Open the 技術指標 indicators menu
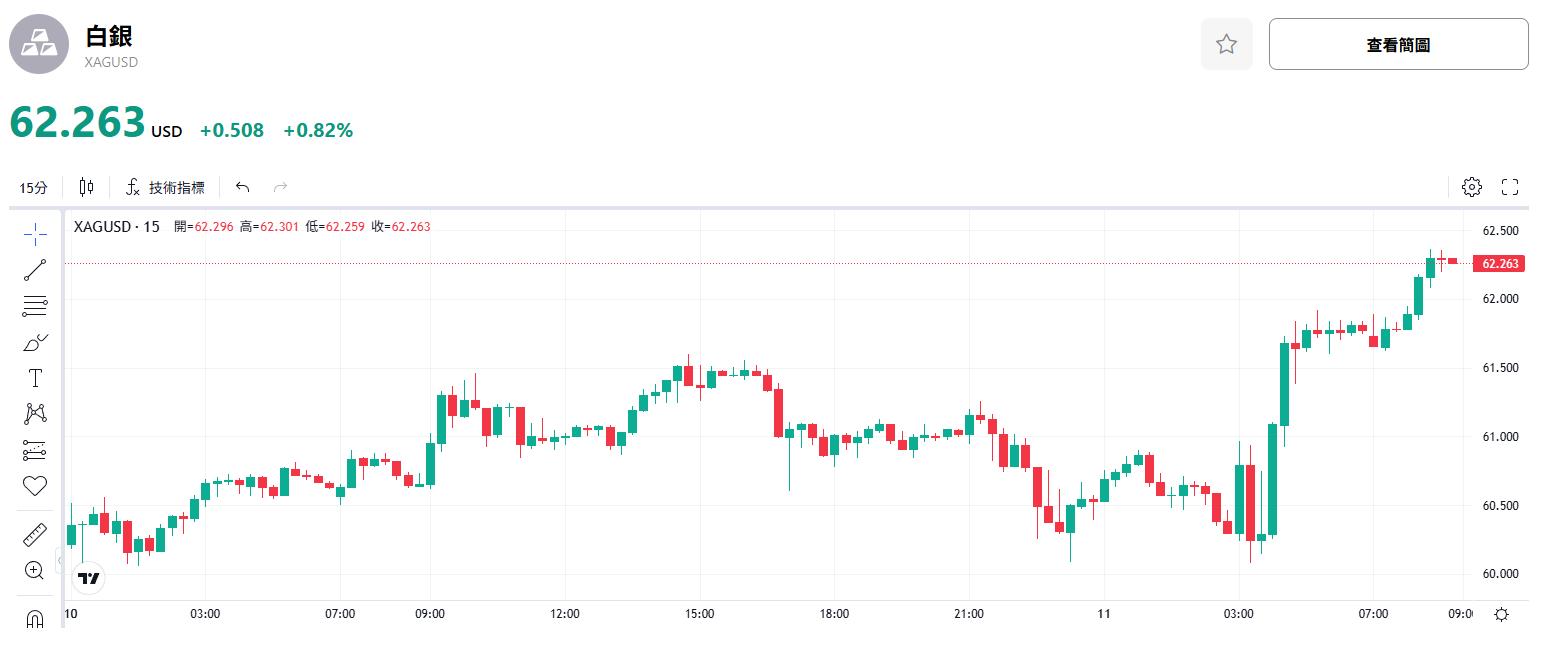The width and height of the screenshot is (1549, 645). coord(165,187)
